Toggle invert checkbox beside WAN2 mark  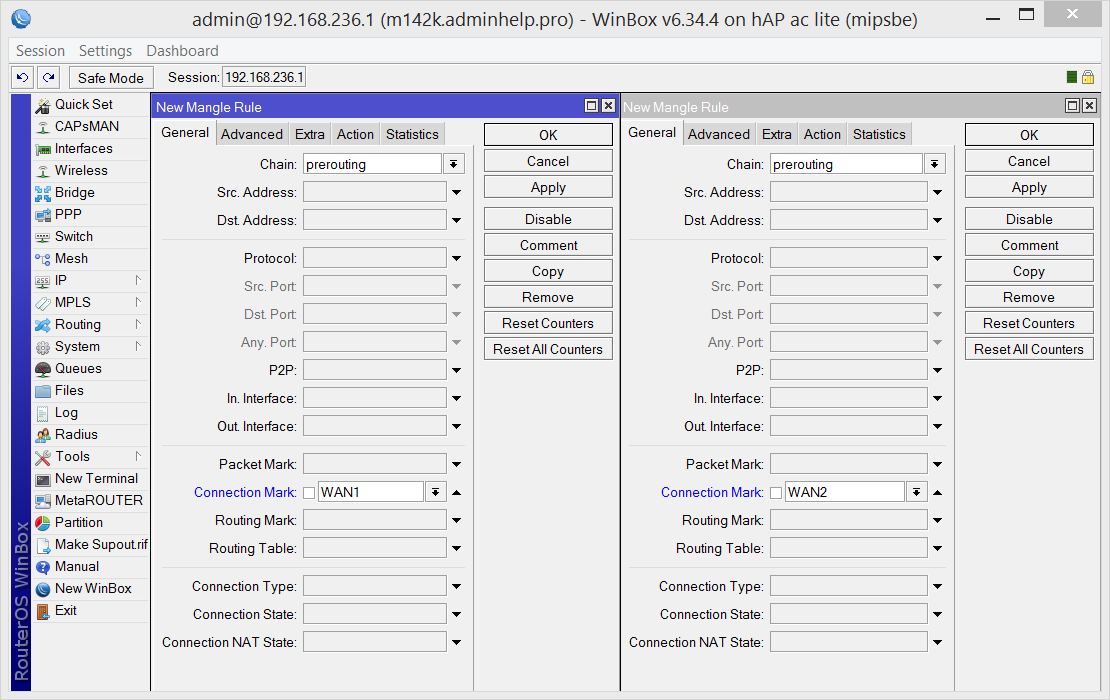pos(776,493)
